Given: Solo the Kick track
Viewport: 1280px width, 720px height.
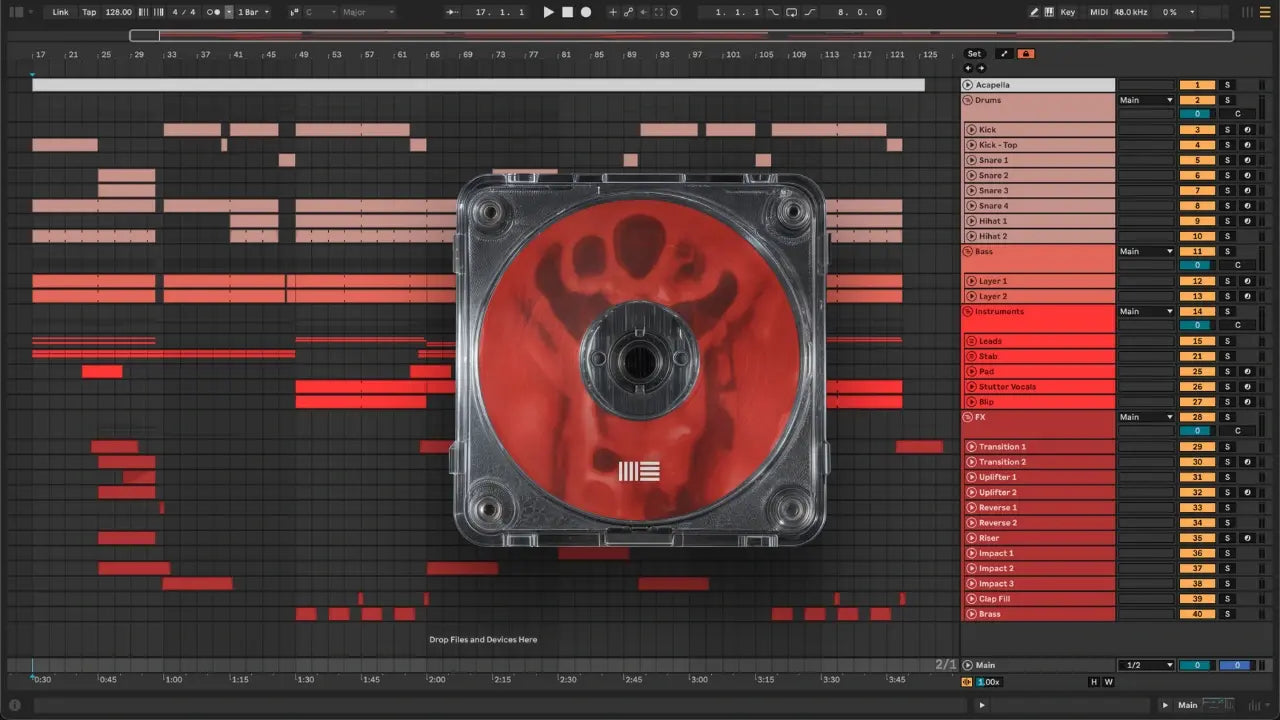Looking at the screenshot, I should [x=1227, y=130].
